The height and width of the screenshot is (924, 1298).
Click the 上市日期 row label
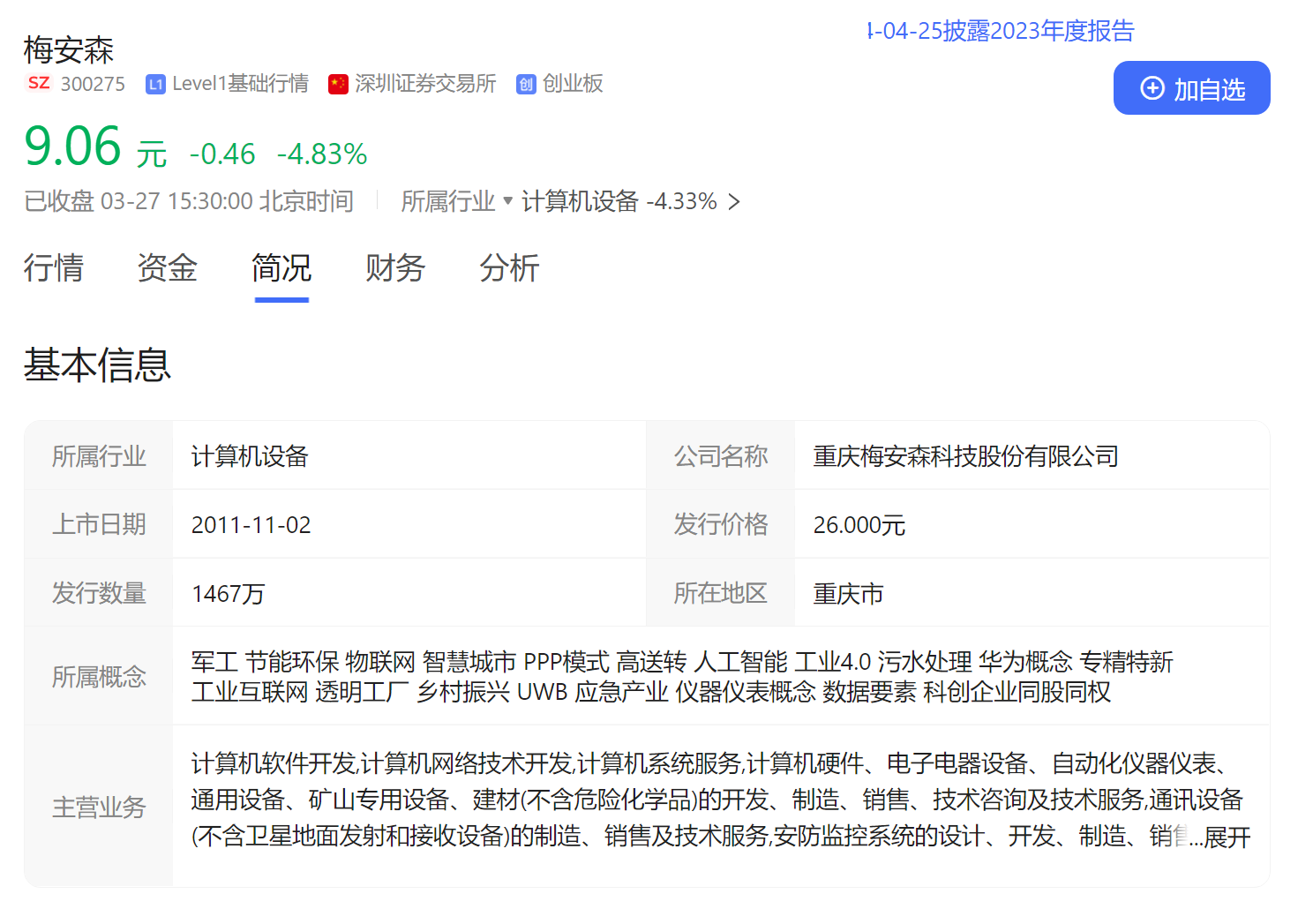point(99,524)
